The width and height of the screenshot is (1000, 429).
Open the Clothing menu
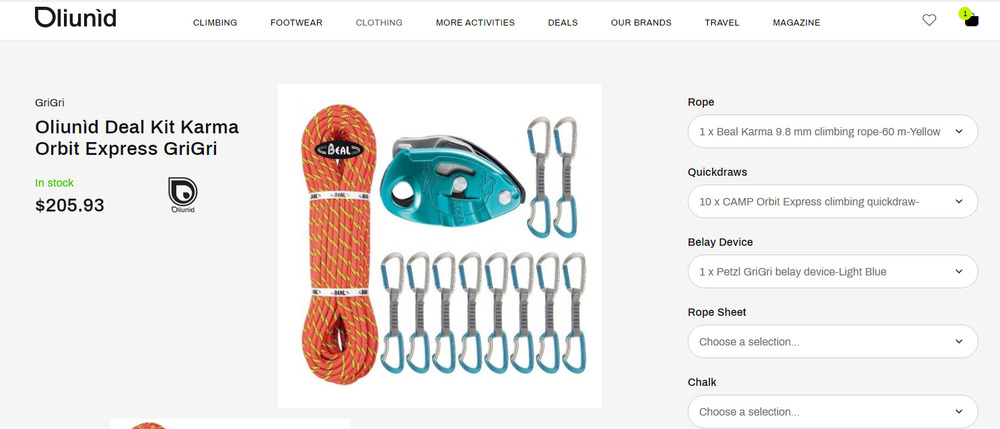pos(379,22)
